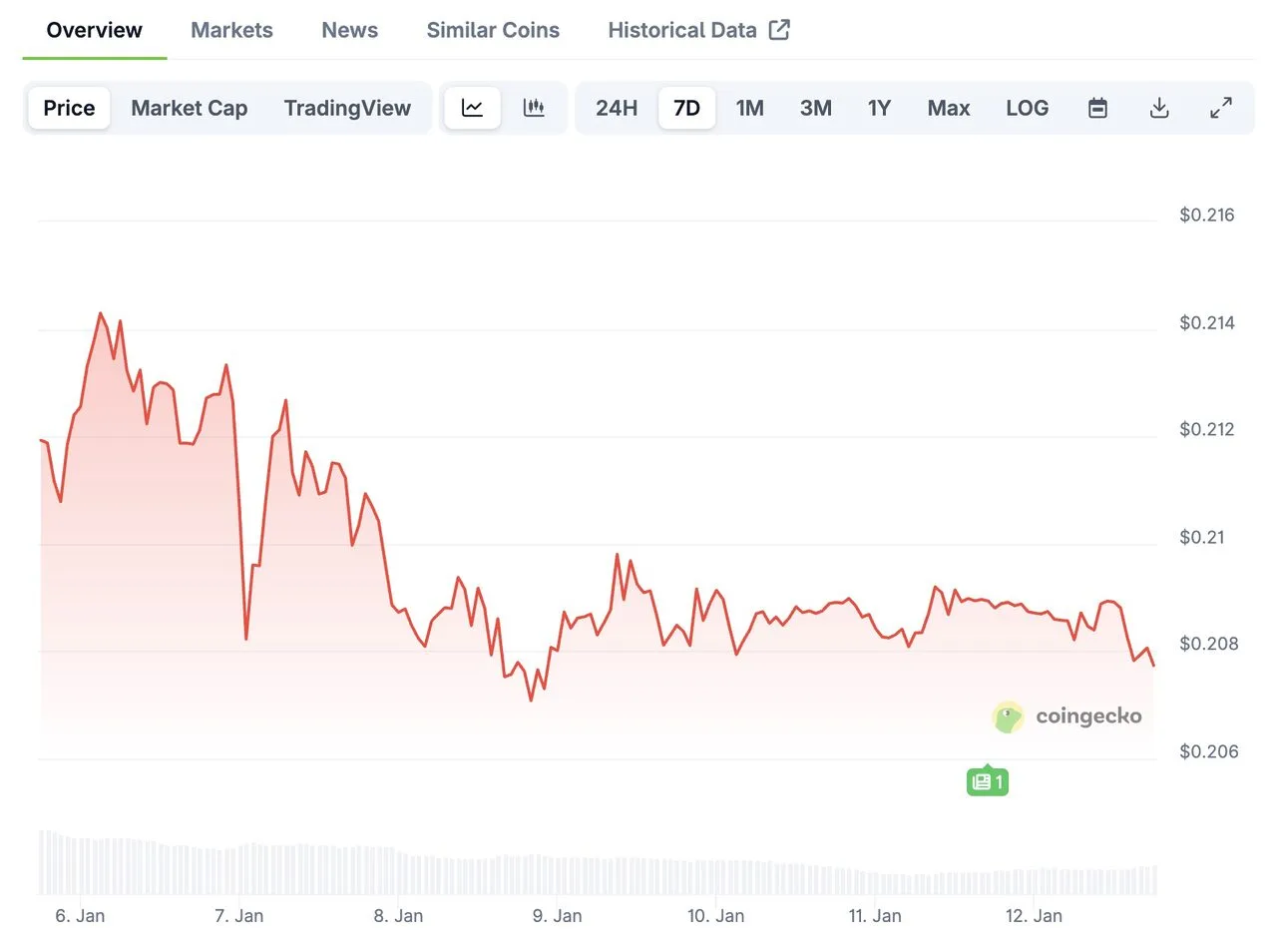1277x952 pixels.
Task: Select the 24H time range
Action: pyautogui.click(x=617, y=108)
